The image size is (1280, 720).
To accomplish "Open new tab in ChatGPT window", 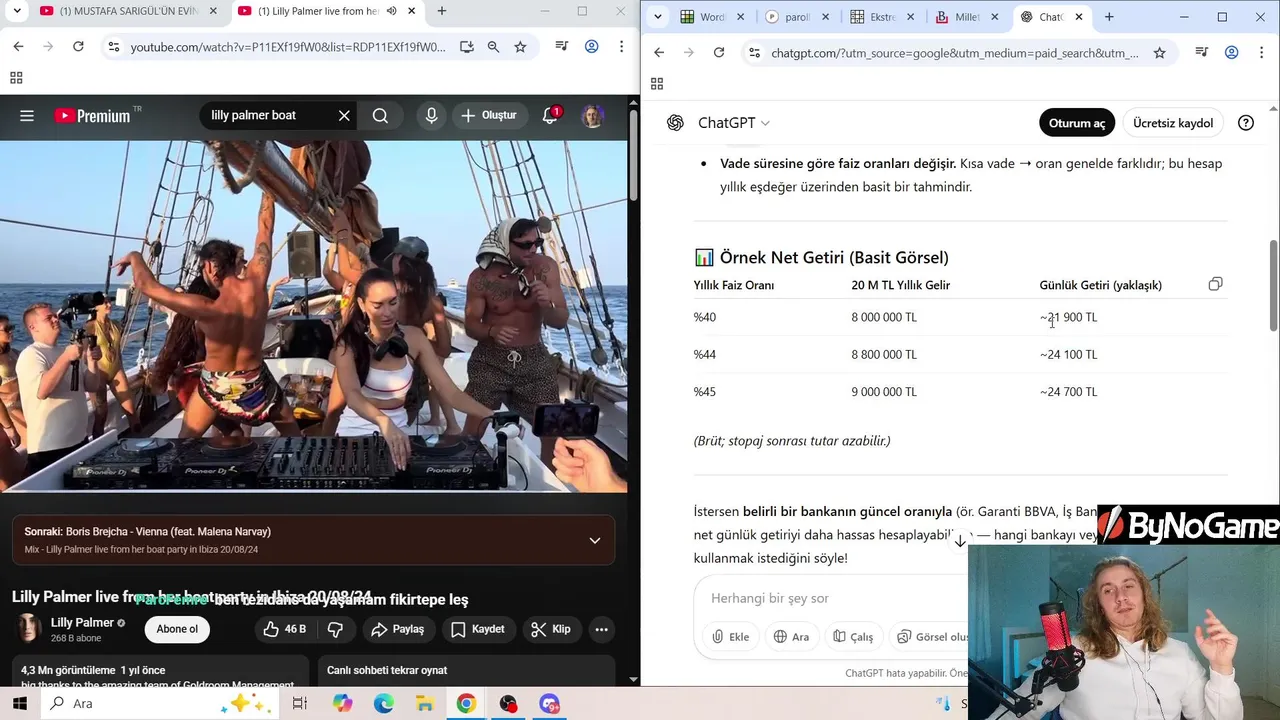I will [1109, 17].
